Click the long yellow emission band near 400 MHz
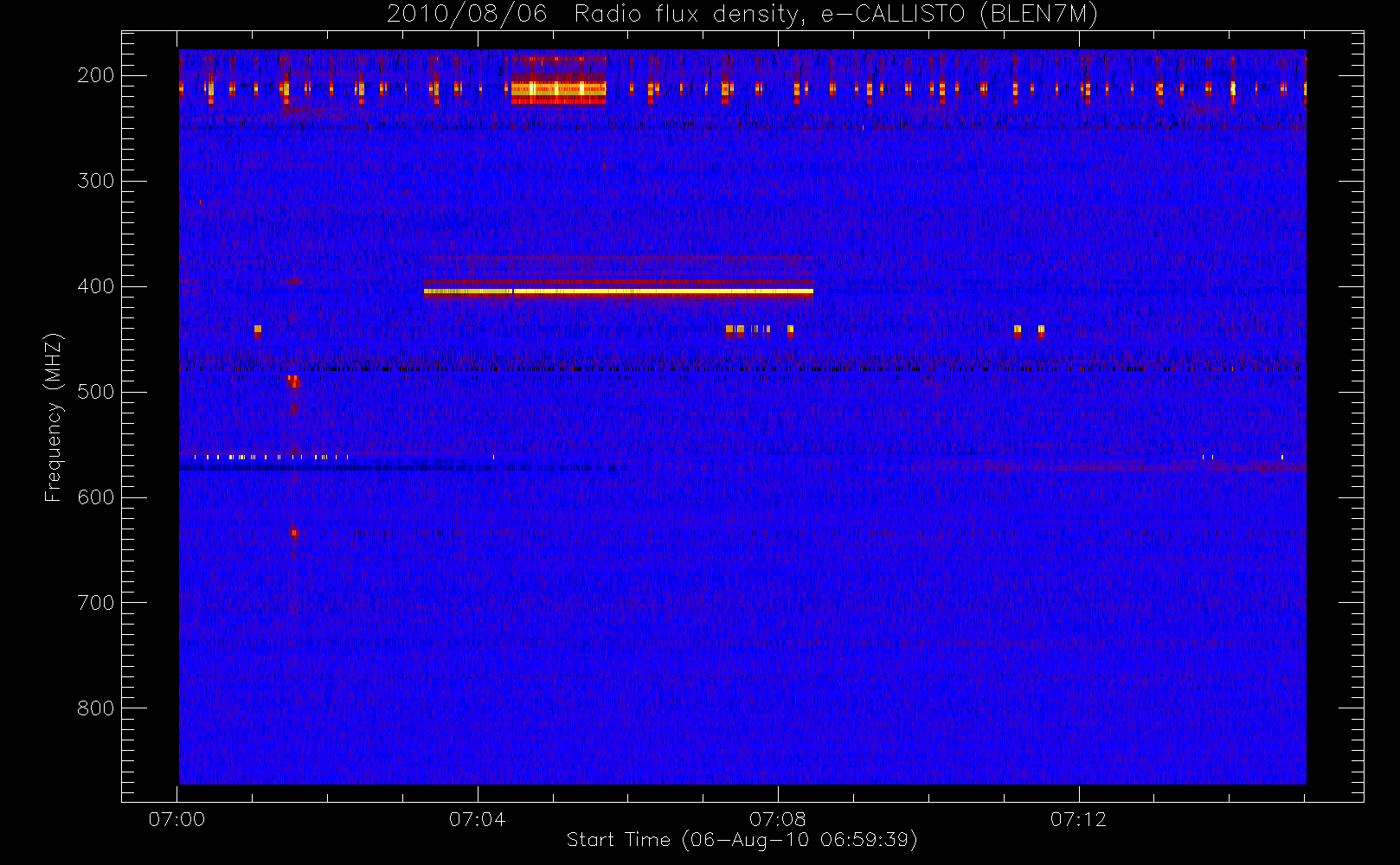1400x865 pixels. [619, 292]
